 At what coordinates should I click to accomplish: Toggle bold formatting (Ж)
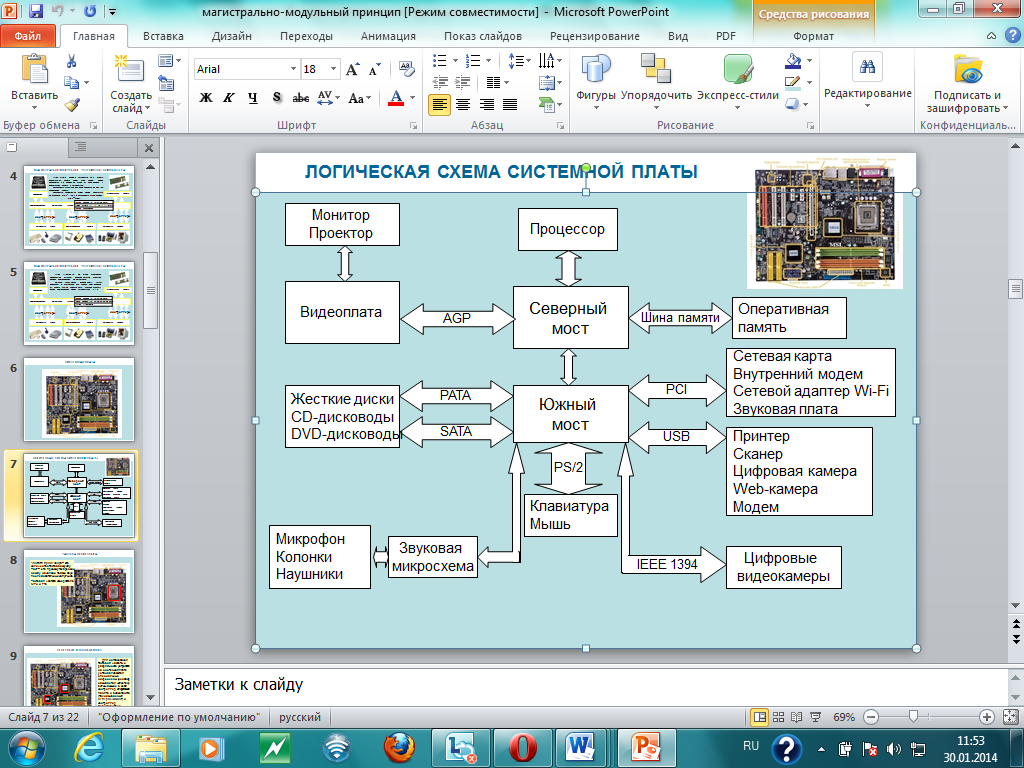point(206,98)
